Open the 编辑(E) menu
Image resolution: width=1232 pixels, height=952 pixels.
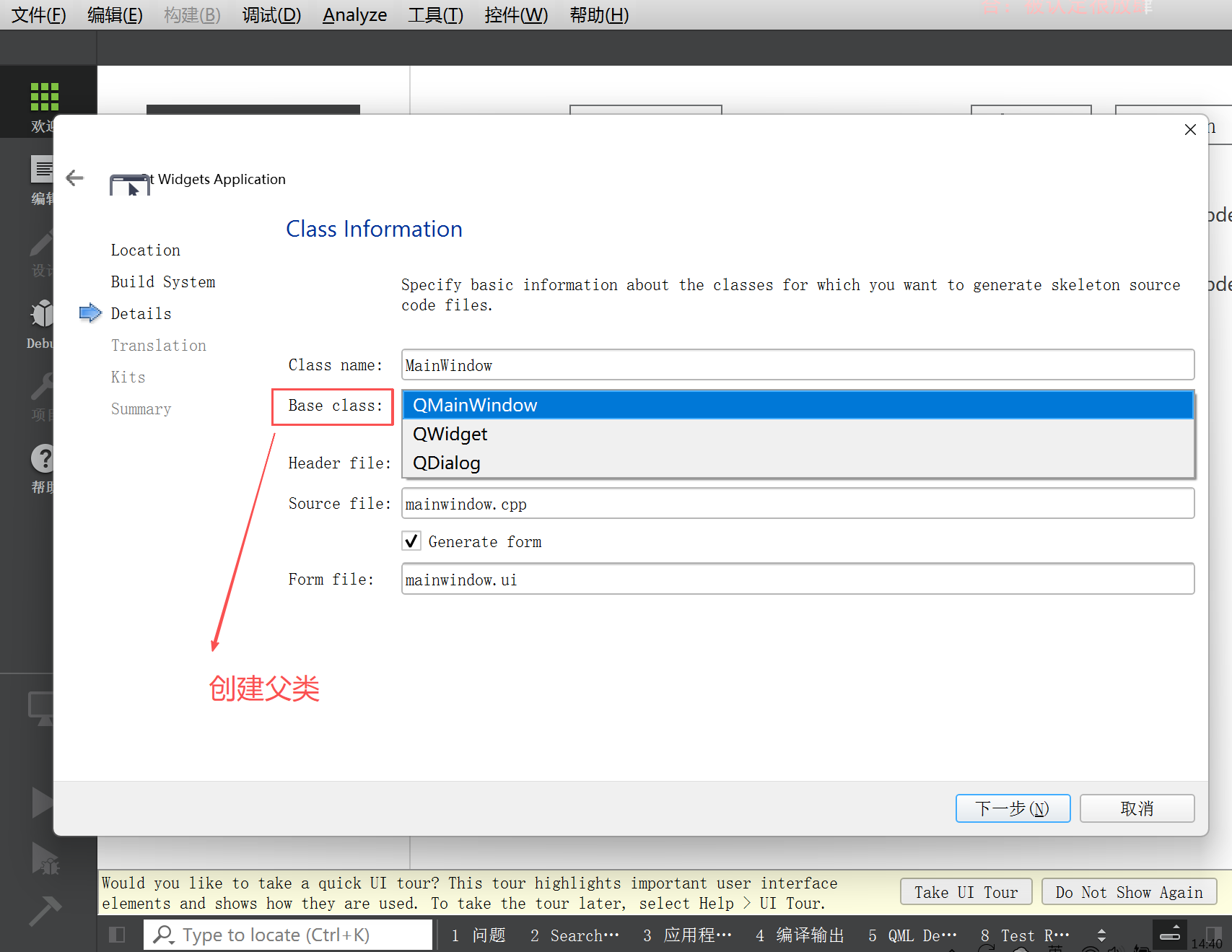(115, 14)
